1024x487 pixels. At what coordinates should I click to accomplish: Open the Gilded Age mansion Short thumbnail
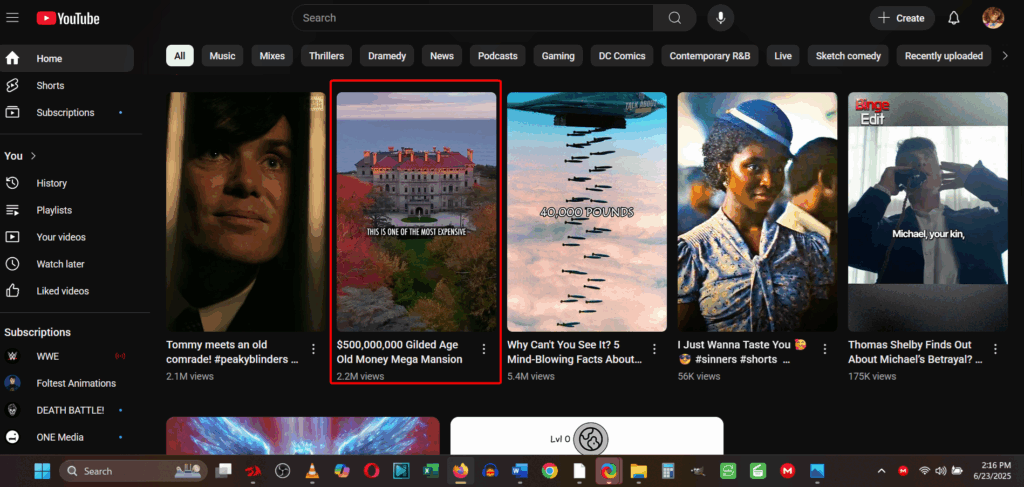[417, 212]
